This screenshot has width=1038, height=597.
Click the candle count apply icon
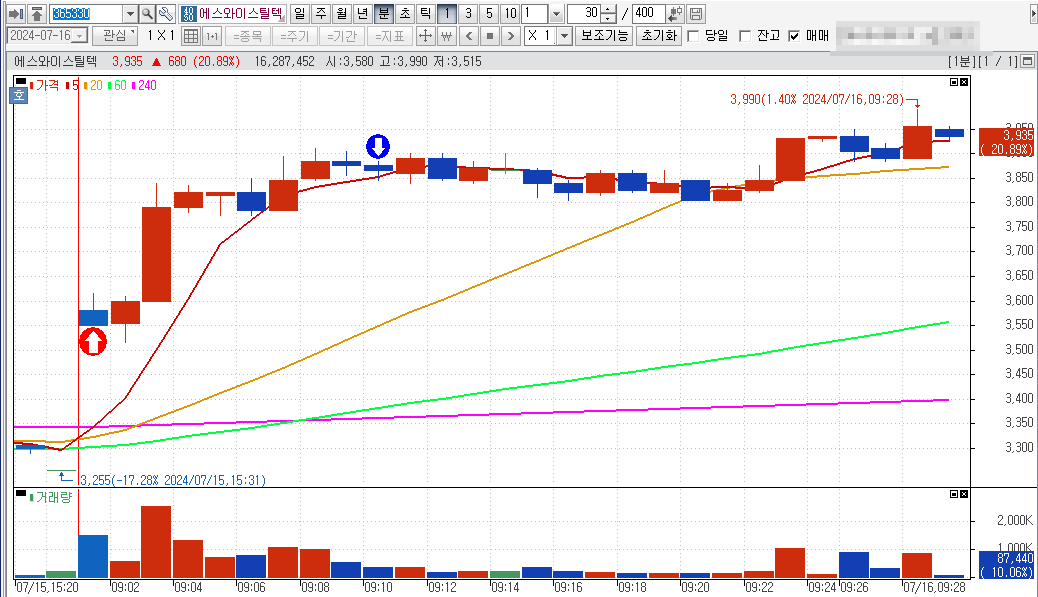tap(675, 13)
